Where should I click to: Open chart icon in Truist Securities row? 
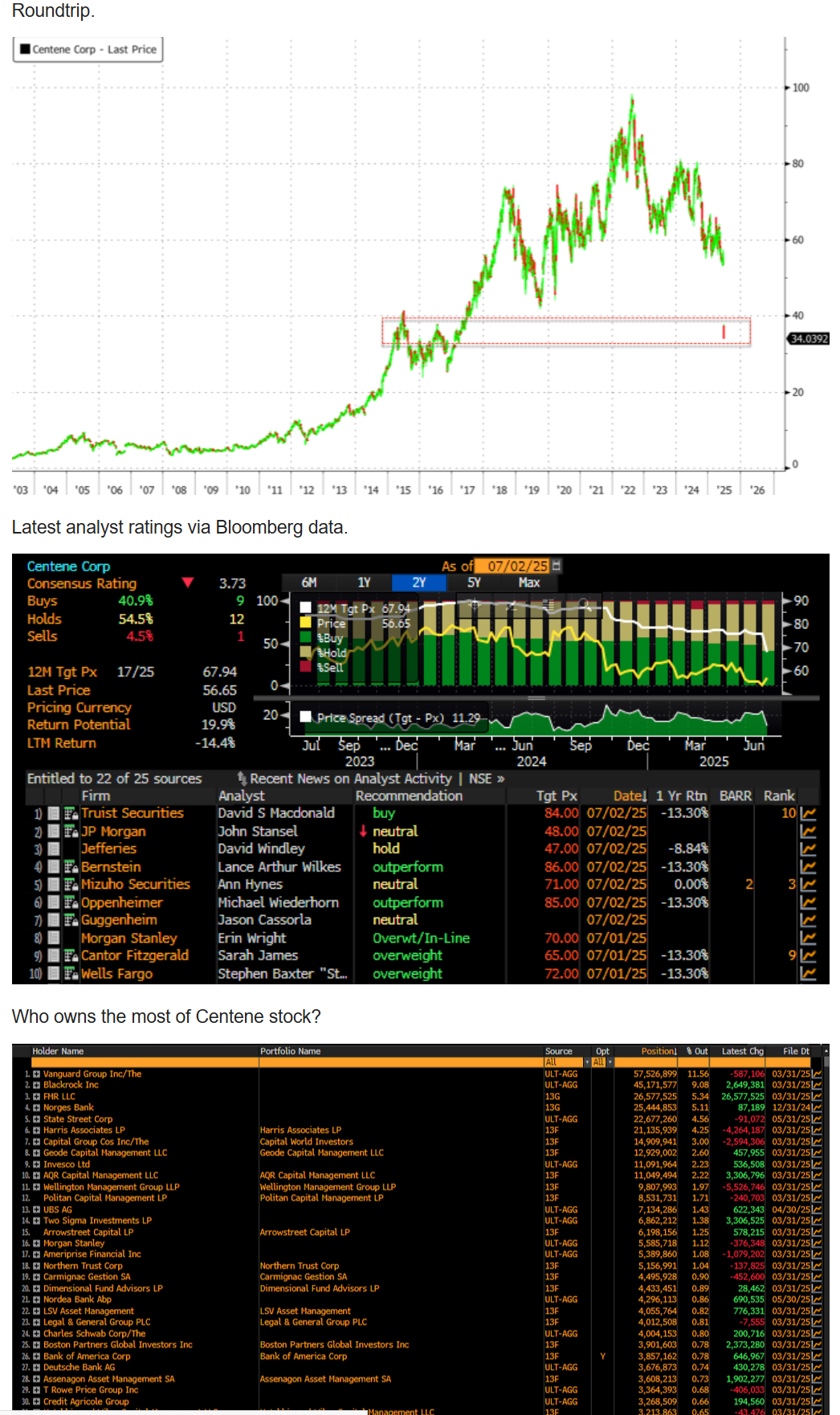point(808,813)
